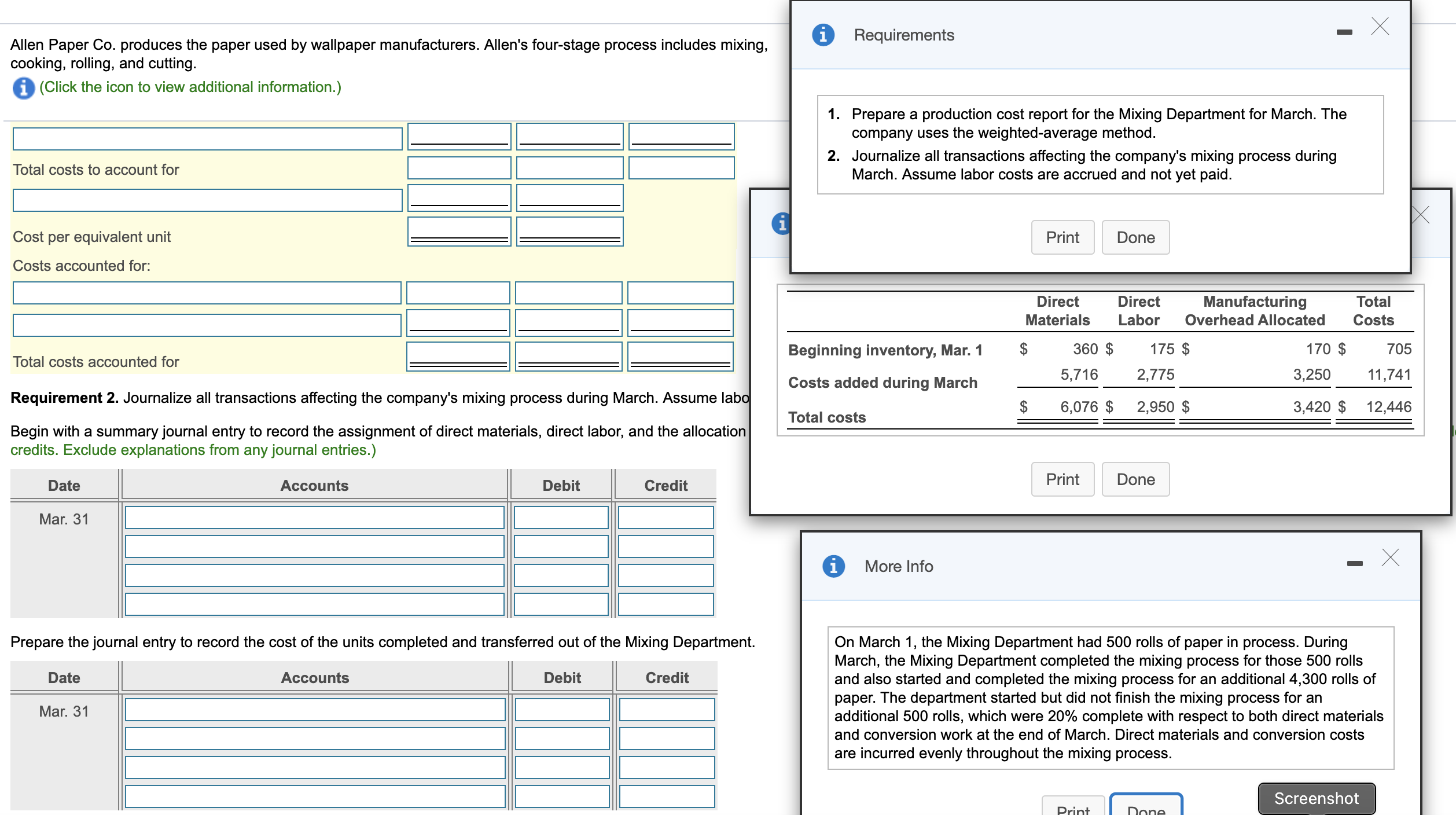Close the cost data popup window

pos(1421,214)
